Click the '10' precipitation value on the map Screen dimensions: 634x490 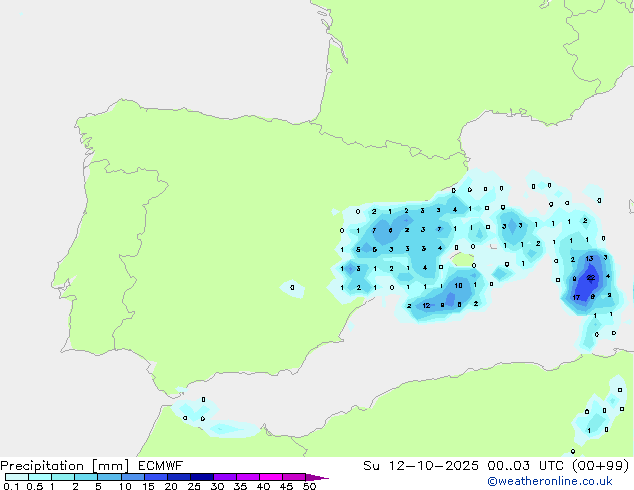click(458, 286)
